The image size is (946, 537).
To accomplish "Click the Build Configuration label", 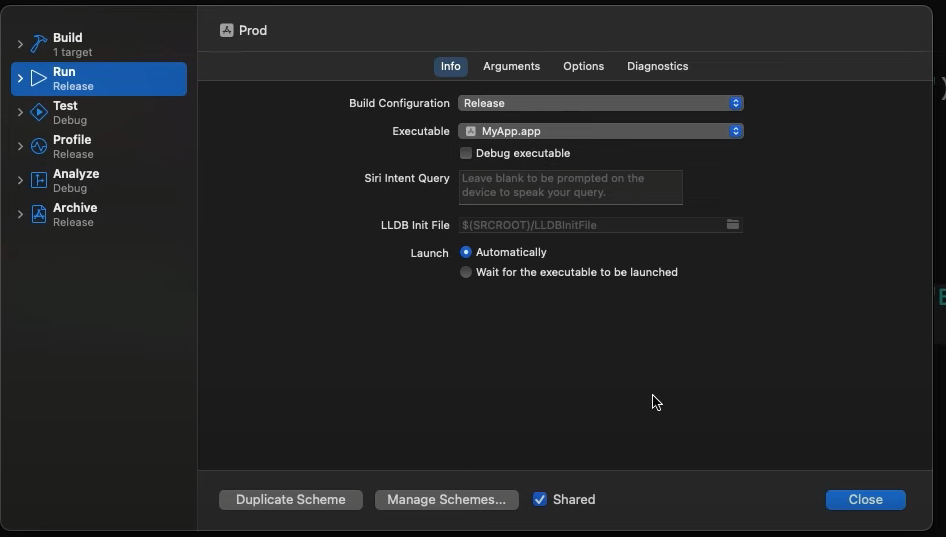I will (399, 103).
